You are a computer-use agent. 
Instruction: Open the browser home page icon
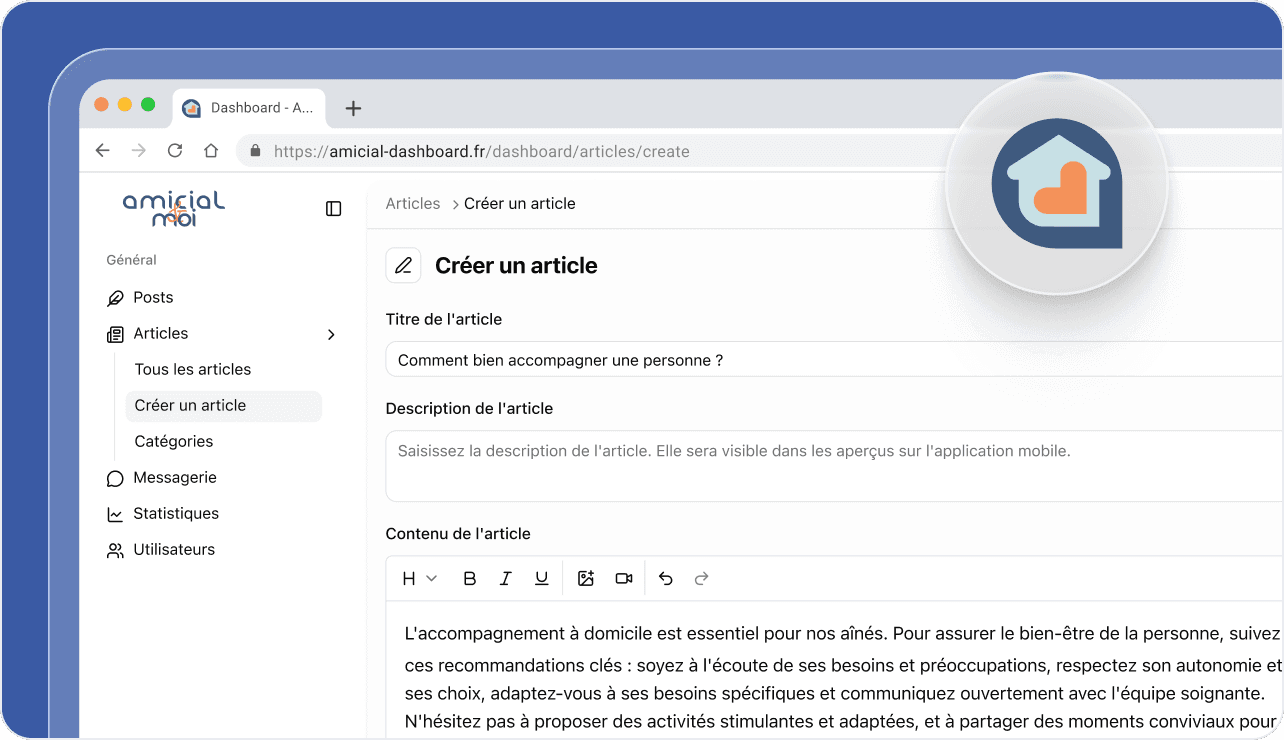(x=211, y=151)
